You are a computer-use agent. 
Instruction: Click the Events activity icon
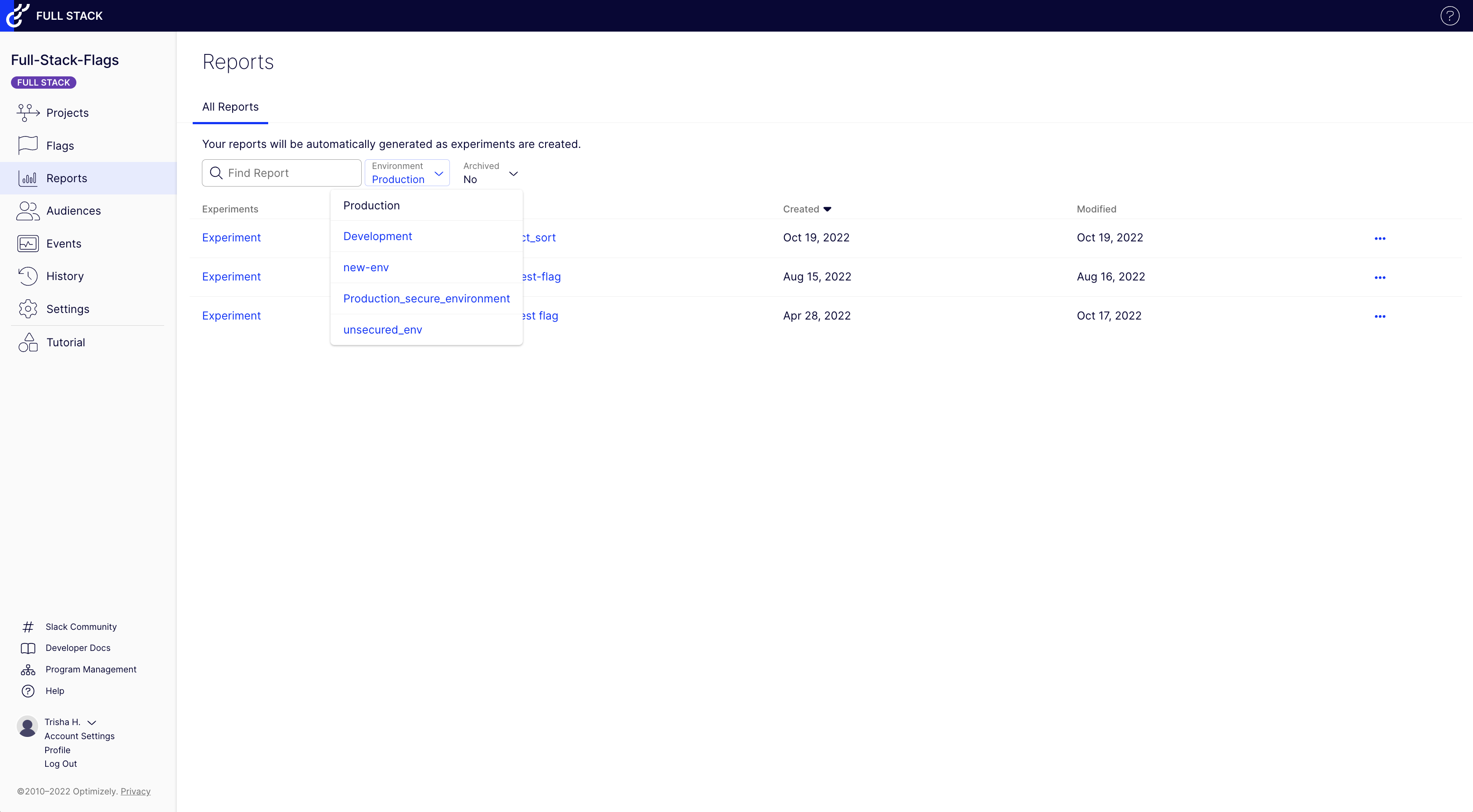(28, 244)
